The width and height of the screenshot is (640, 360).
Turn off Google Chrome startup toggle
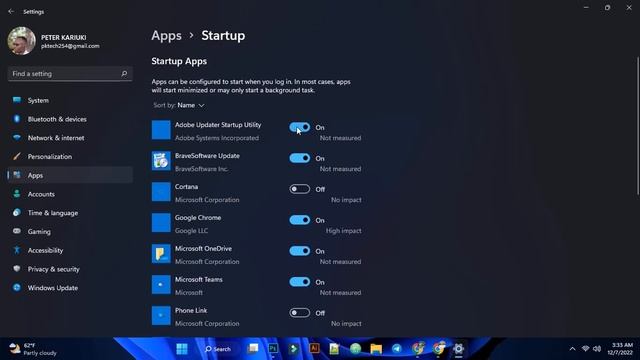[300, 220]
